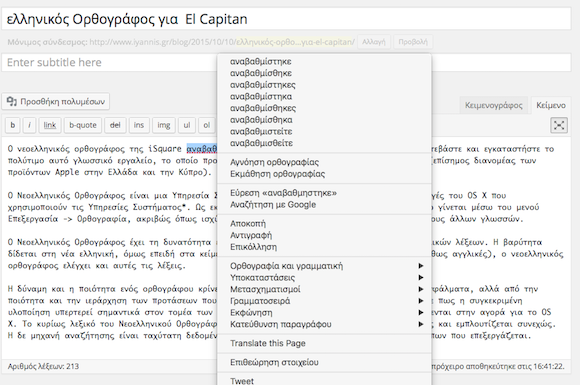580x385 pixels.
Task: Insert a hyperlink with the link button
Action: click(50, 125)
